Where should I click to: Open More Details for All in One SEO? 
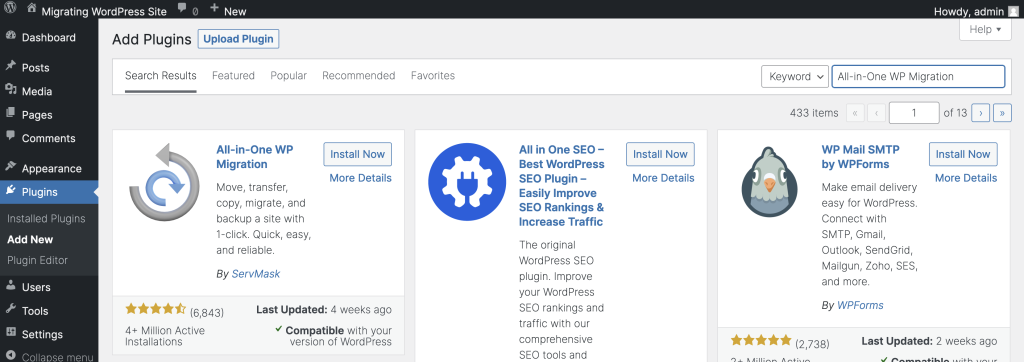(664, 178)
